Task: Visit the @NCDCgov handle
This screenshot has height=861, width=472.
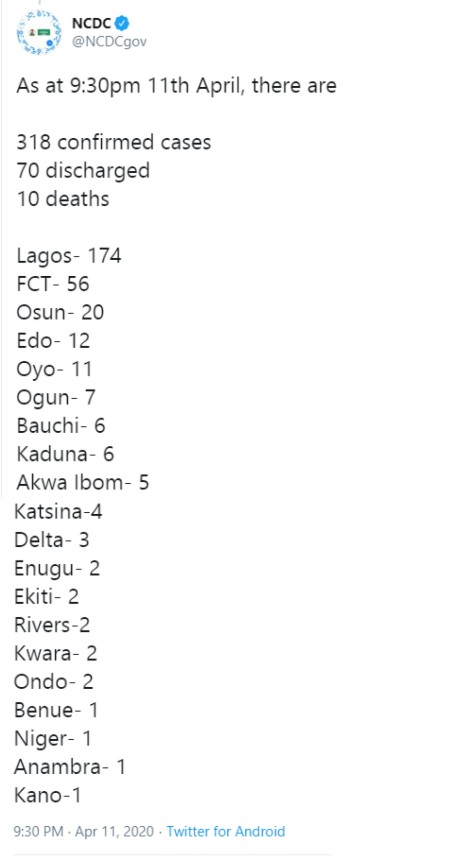Action: pos(109,42)
